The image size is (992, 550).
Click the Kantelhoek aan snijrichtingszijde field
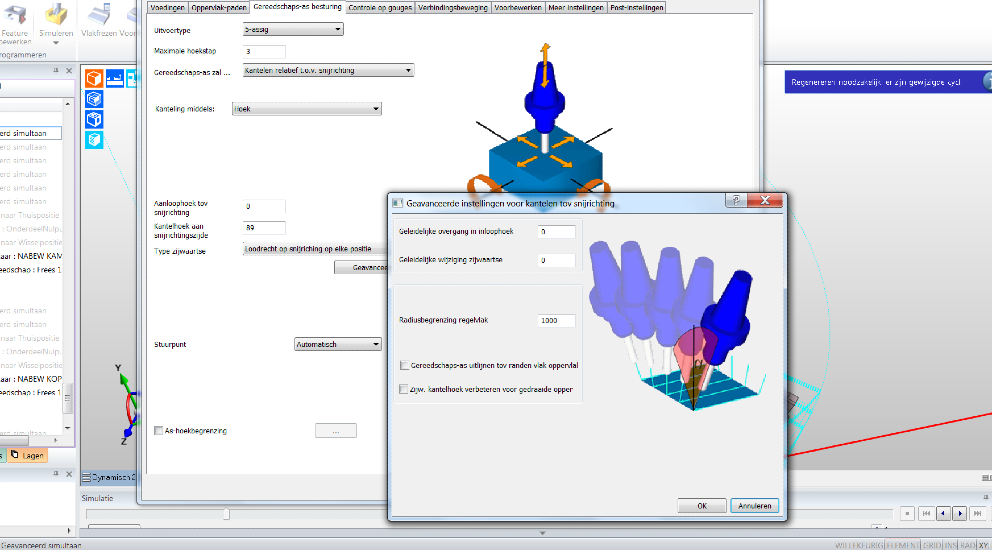[264, 227]
